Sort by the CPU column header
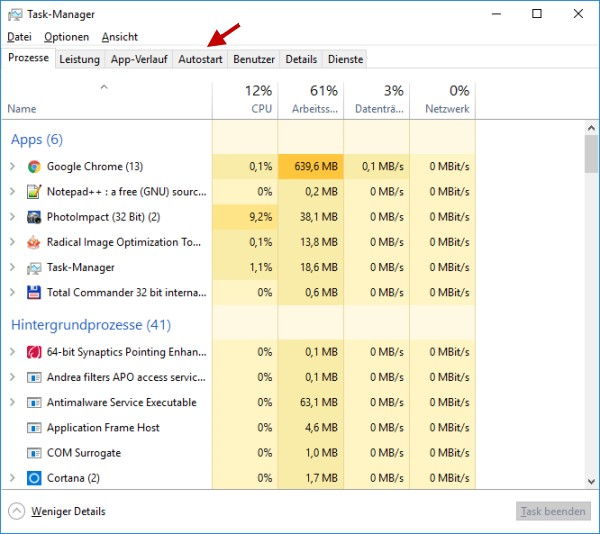This screenshot has height=534, width=600. (245, 100)
